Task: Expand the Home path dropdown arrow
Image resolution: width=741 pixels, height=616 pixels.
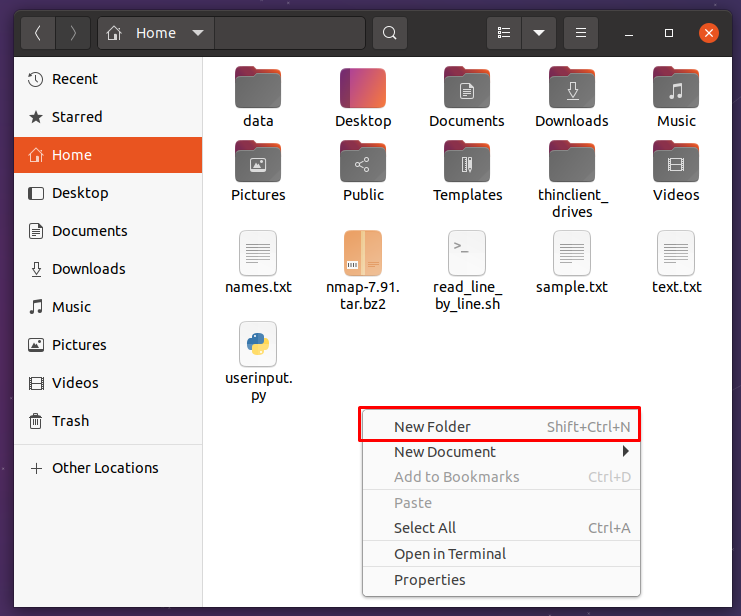Action: coord(198,33)
